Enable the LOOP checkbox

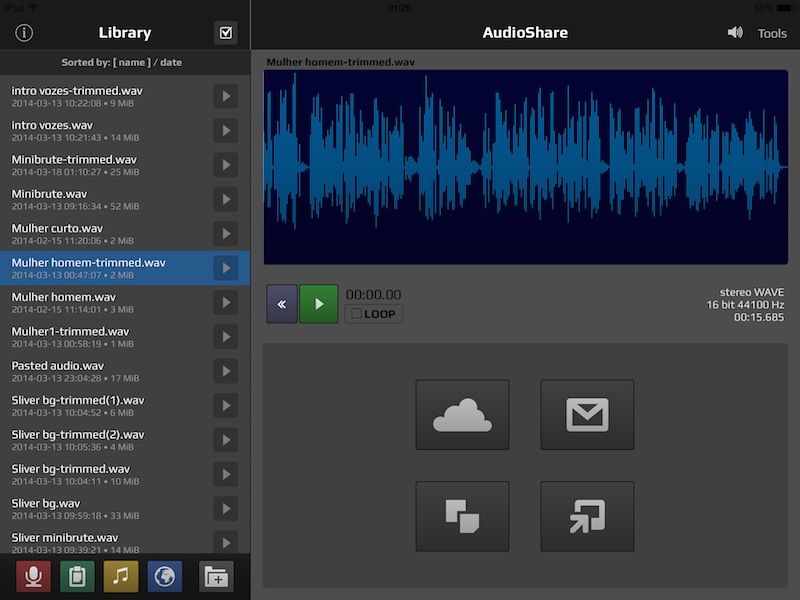(x=374, y=314)
